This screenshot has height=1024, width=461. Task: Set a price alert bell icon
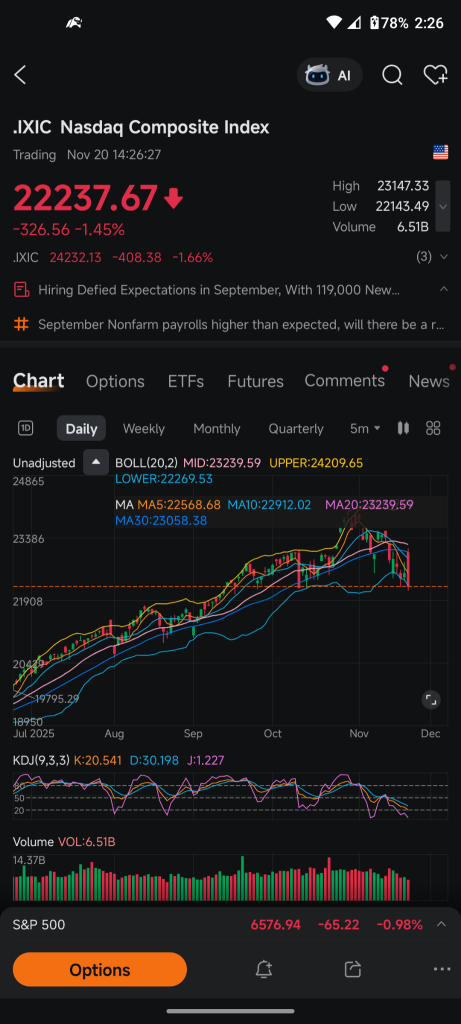pyautogui.click(x=264, y=969)
